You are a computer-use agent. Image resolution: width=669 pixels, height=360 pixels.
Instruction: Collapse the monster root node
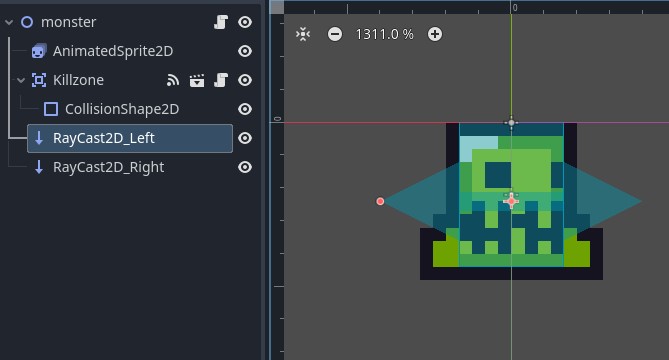[9, 22]
